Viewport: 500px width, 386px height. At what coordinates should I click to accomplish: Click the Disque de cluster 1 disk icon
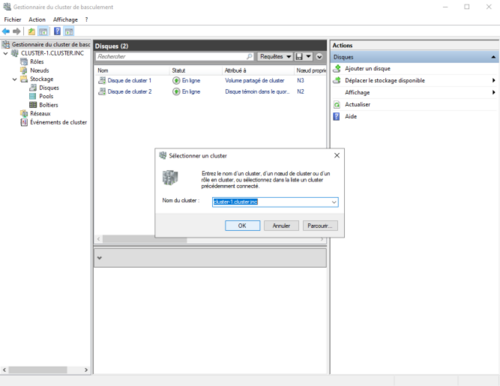point(102,80)
